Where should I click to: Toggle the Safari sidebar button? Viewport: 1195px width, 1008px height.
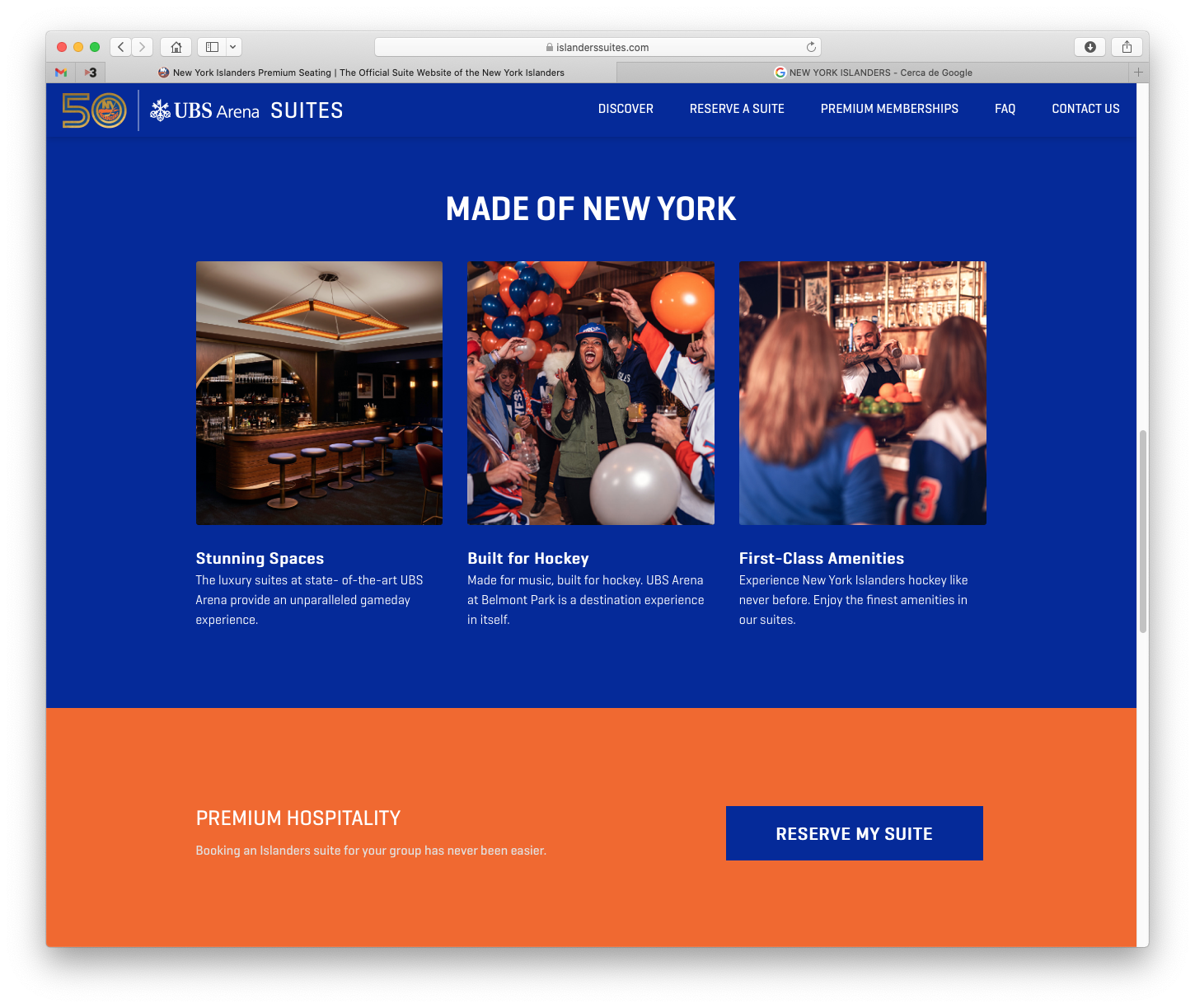coord(212,47)
